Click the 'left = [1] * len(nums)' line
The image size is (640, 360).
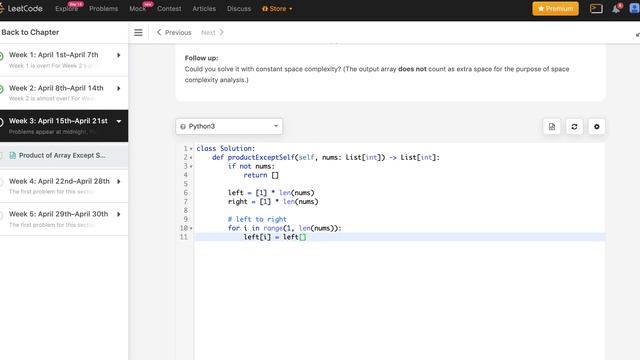(x=271, y=193)
